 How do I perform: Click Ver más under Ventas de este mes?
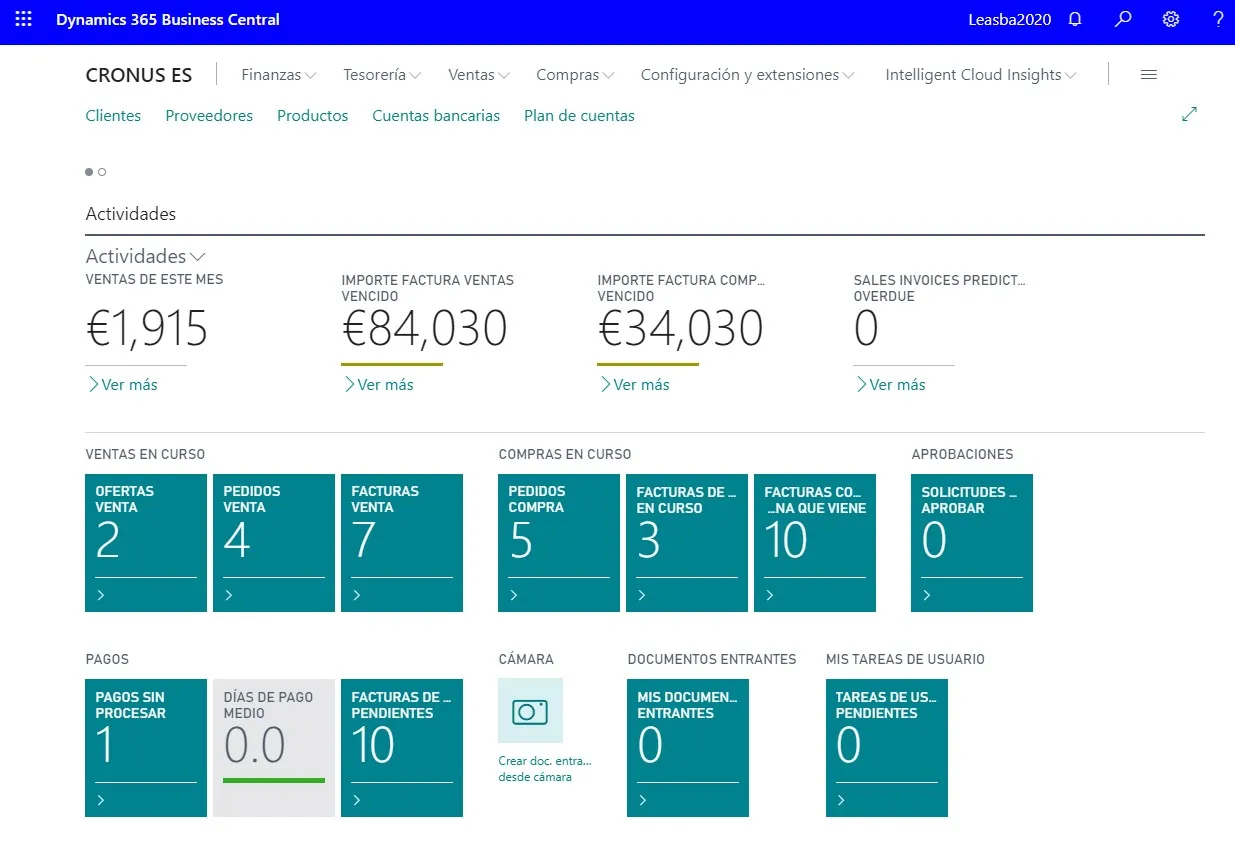[122, 385]
